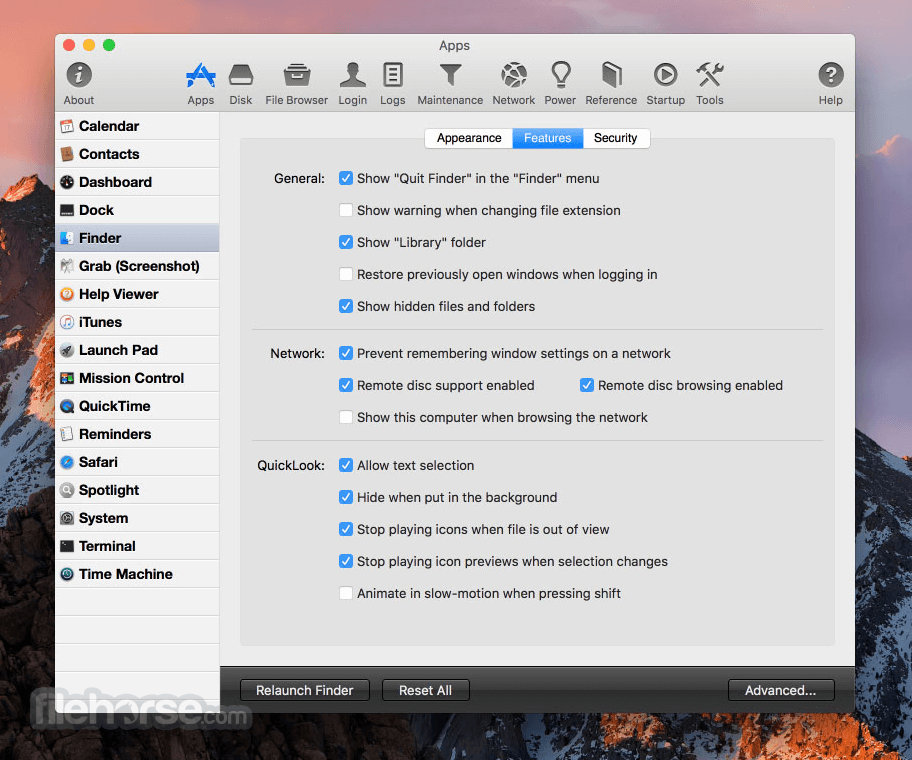This screenshot has height=760, width=912.
Task: Uncheck Hide when put in the background
Action: tap(345, 497)
